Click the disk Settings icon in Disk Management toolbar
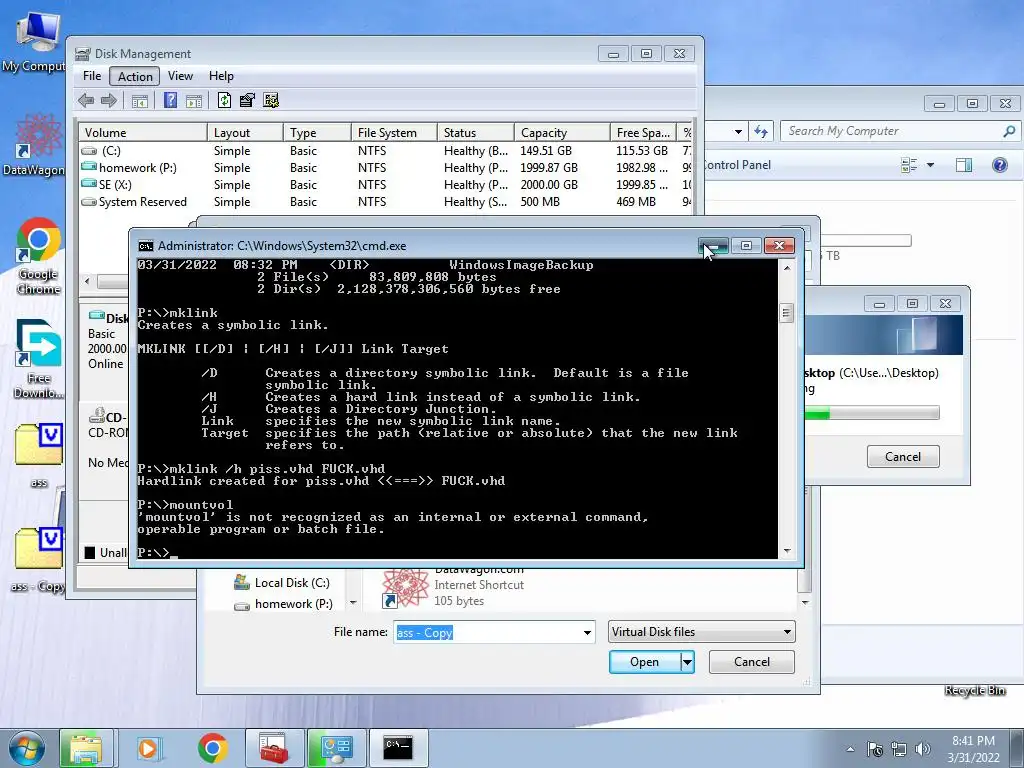1024x768 pixels. tap(271, 100)
